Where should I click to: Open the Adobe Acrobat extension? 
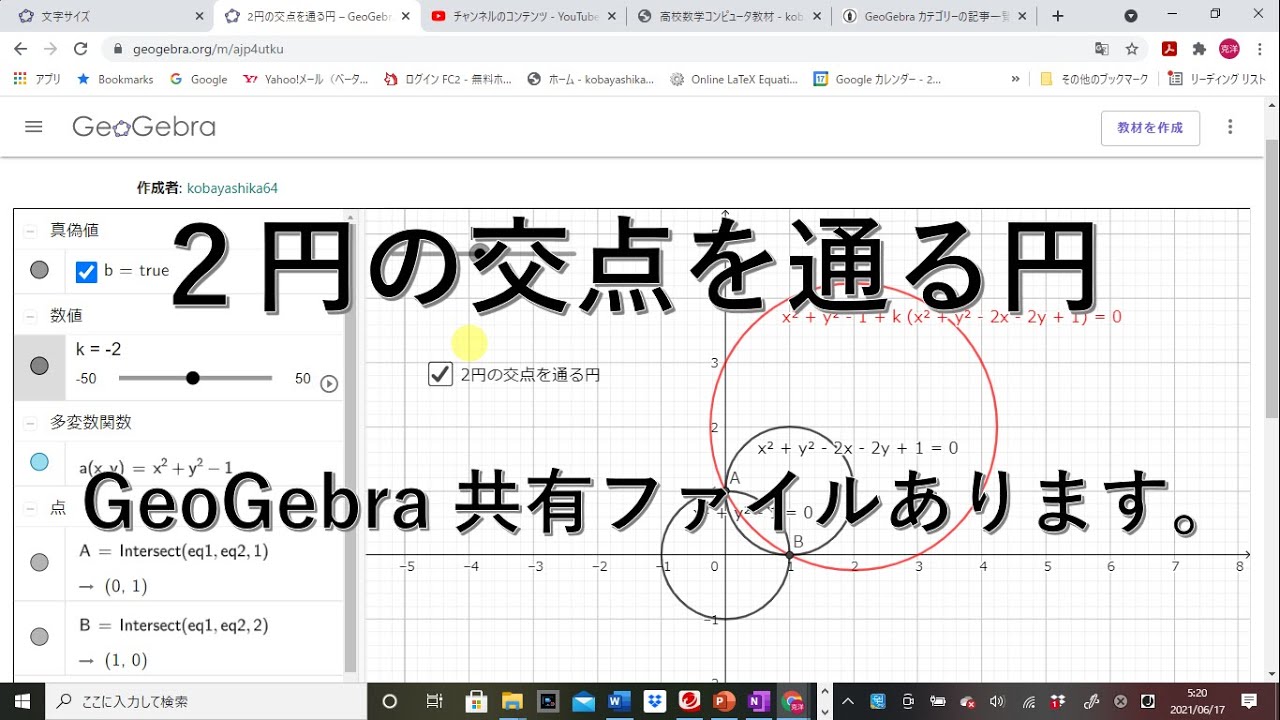click(1169, 49)
